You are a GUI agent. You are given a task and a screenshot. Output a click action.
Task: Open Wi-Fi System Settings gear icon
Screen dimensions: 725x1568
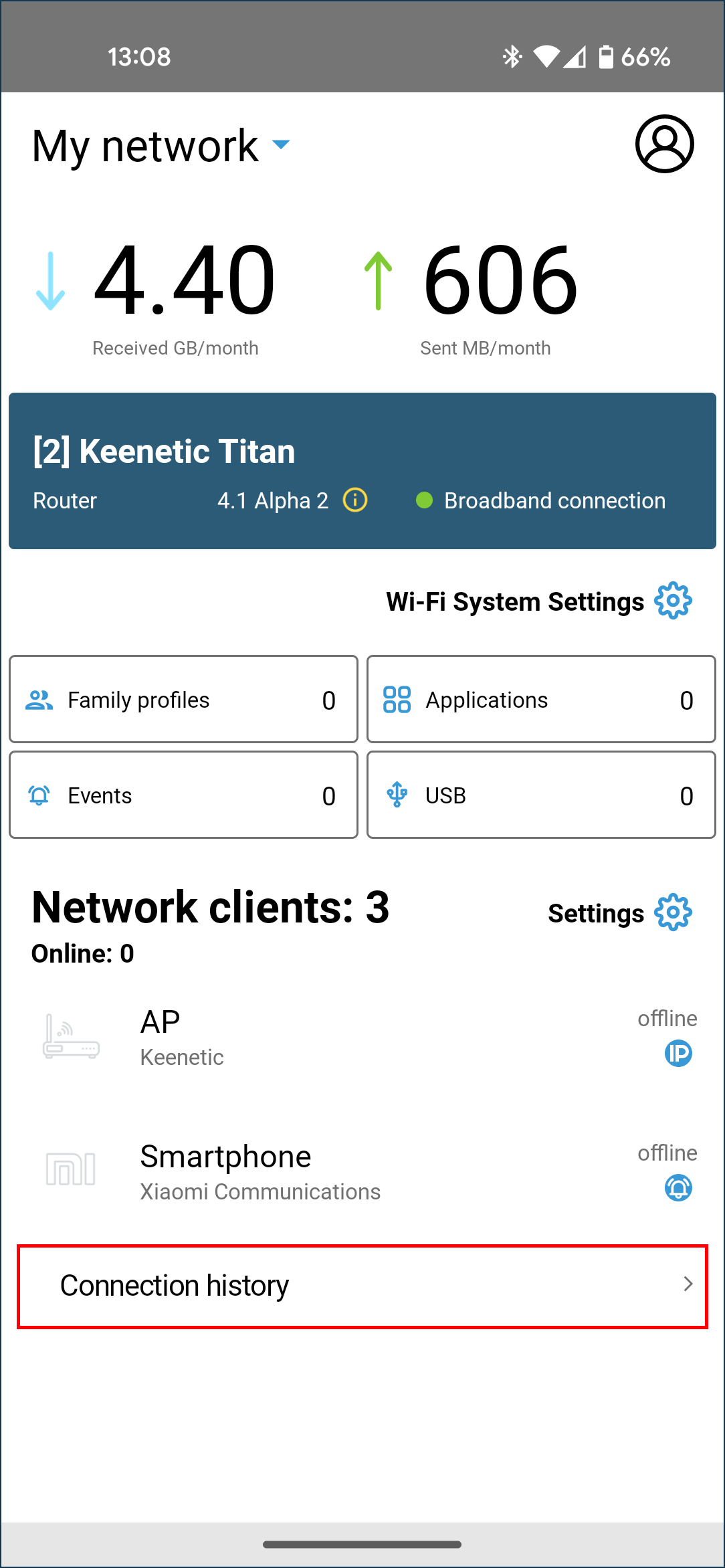coord(673,601)
